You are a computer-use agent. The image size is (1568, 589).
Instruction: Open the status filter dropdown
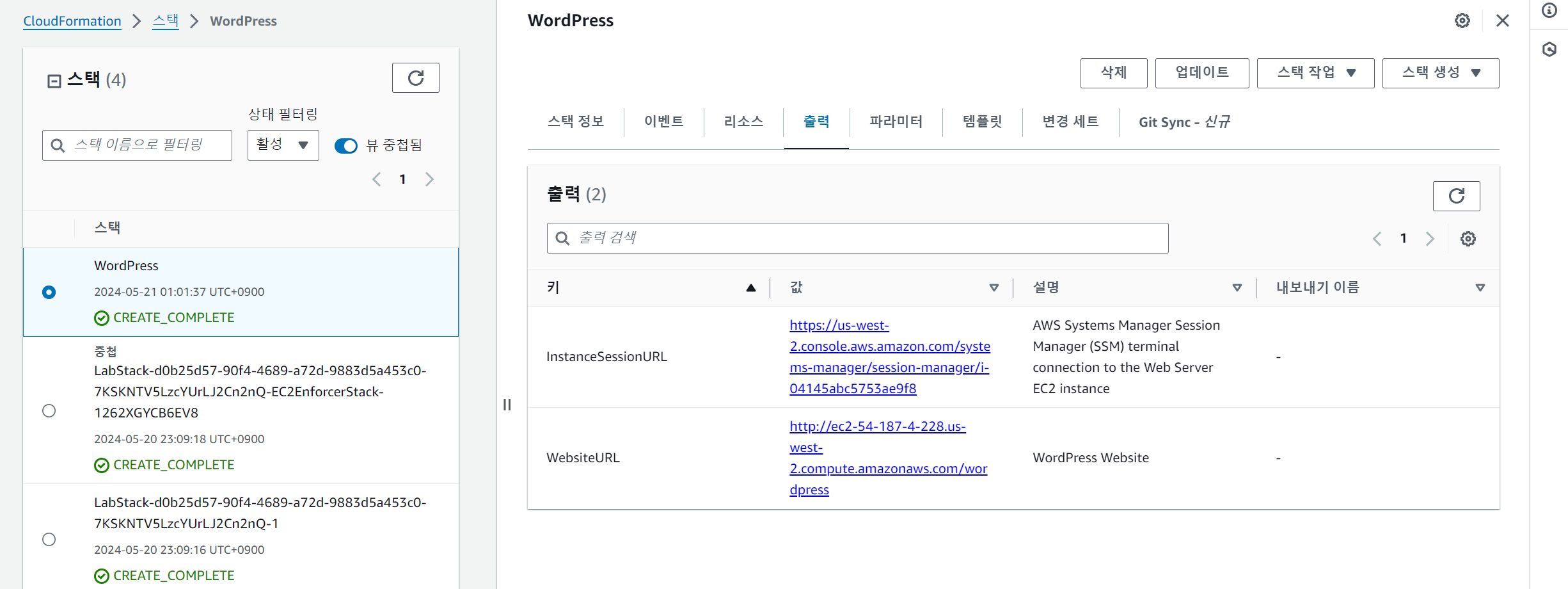(283, 145)
